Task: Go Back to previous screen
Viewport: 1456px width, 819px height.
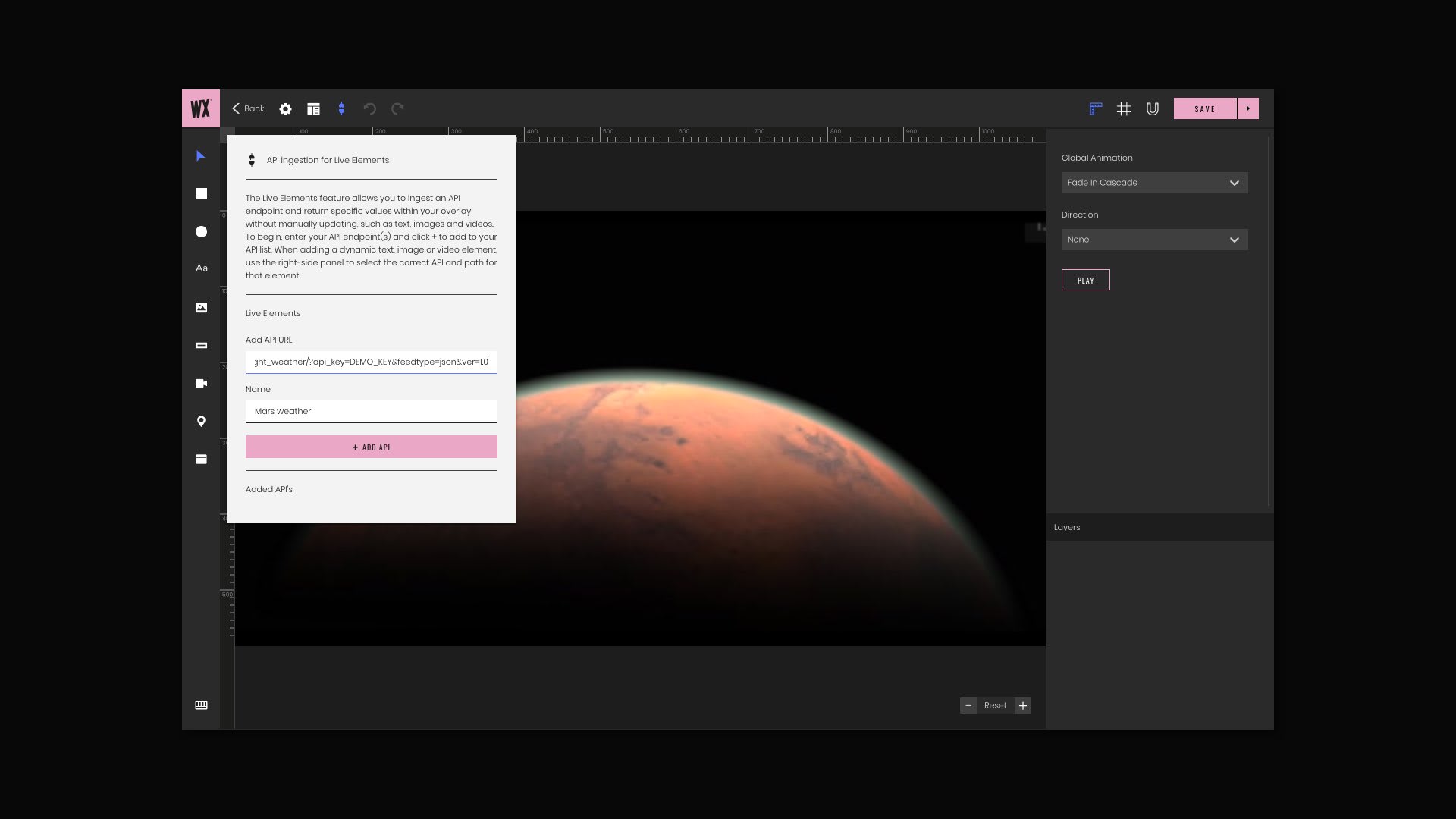Action: (x=248, y=108)
